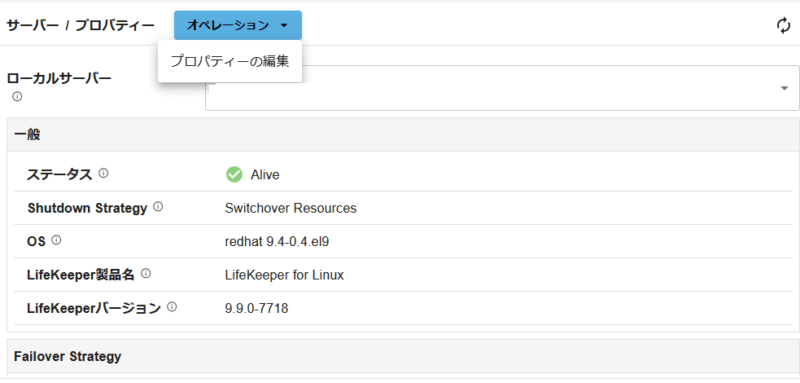The image size is (800, 383).
Task: Click the refresh icon at top right
Action: 783,25
